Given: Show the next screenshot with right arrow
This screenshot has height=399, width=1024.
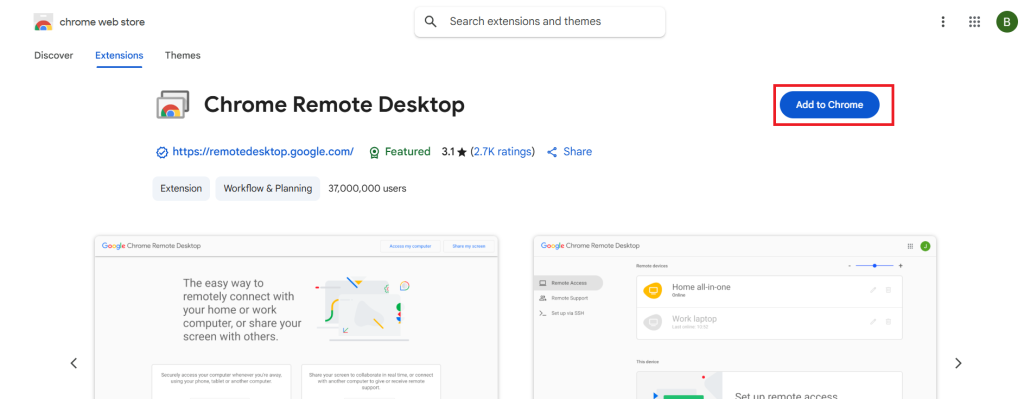Looking at the screenshot, I should 958,363.
